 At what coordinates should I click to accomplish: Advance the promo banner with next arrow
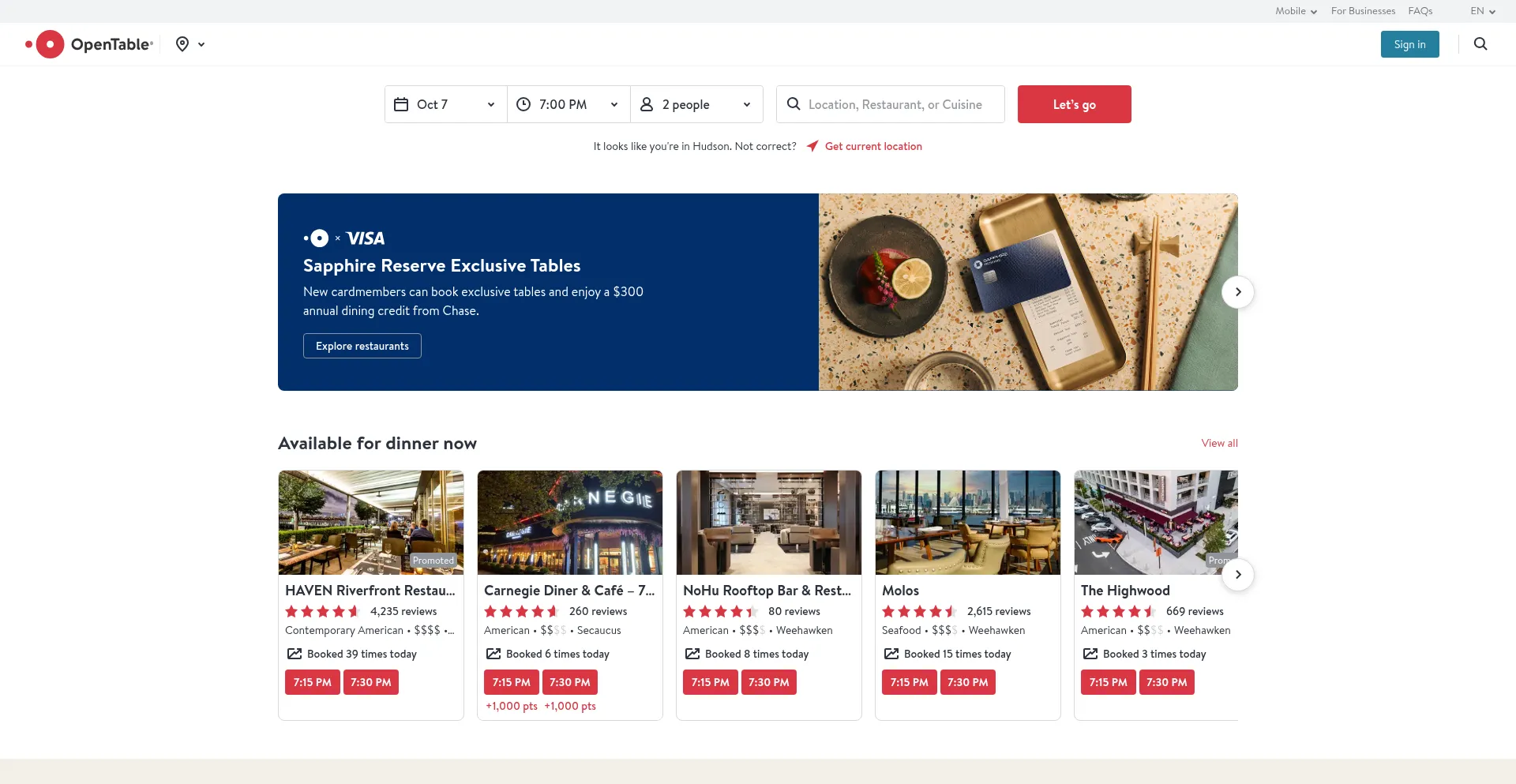tap(1237, 292)
